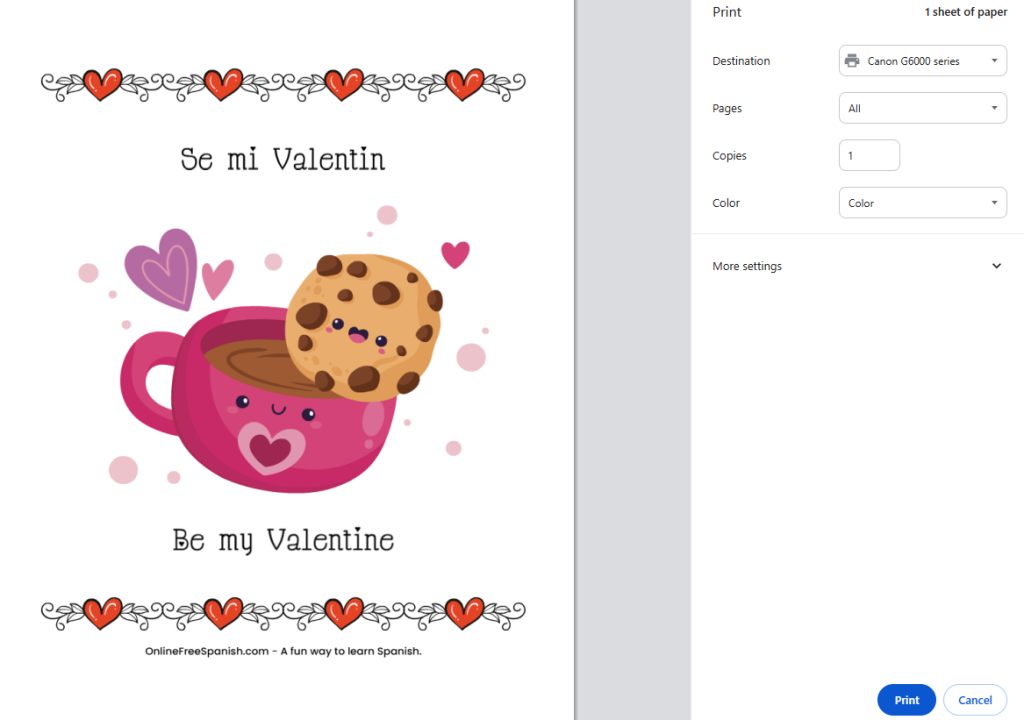Click the Copies number input field
The height and width of the screenshot is (720, 1024).
(868, 156)
